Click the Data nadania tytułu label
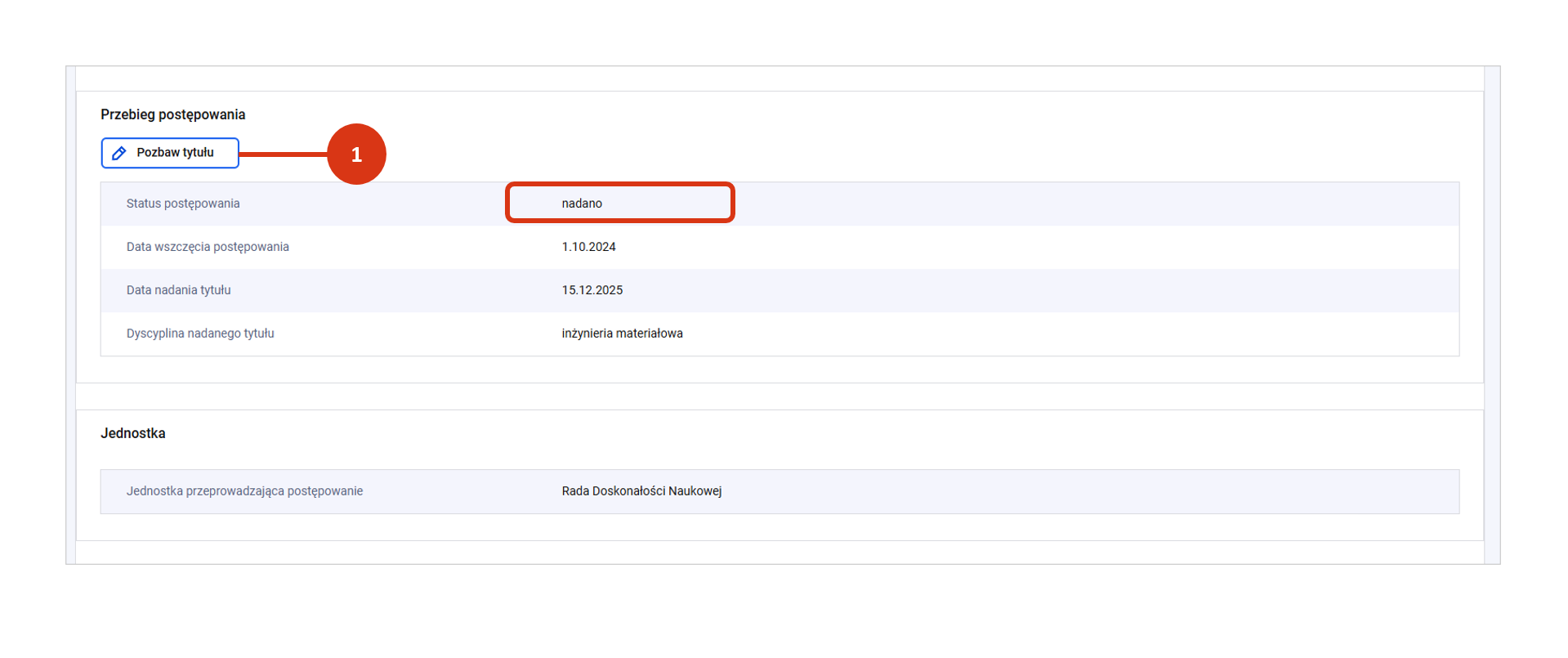 coord(178,290)
